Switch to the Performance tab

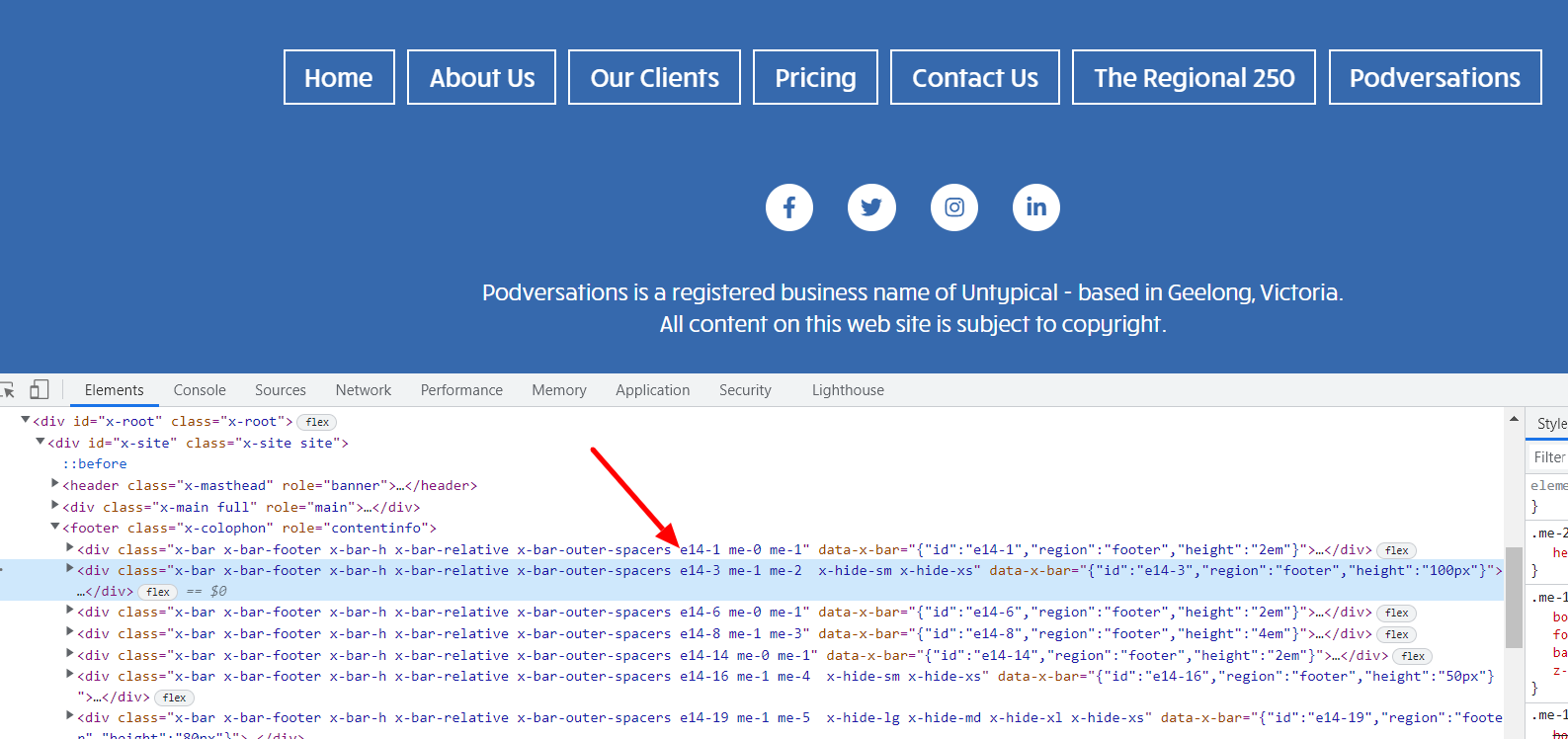(461, 390)
